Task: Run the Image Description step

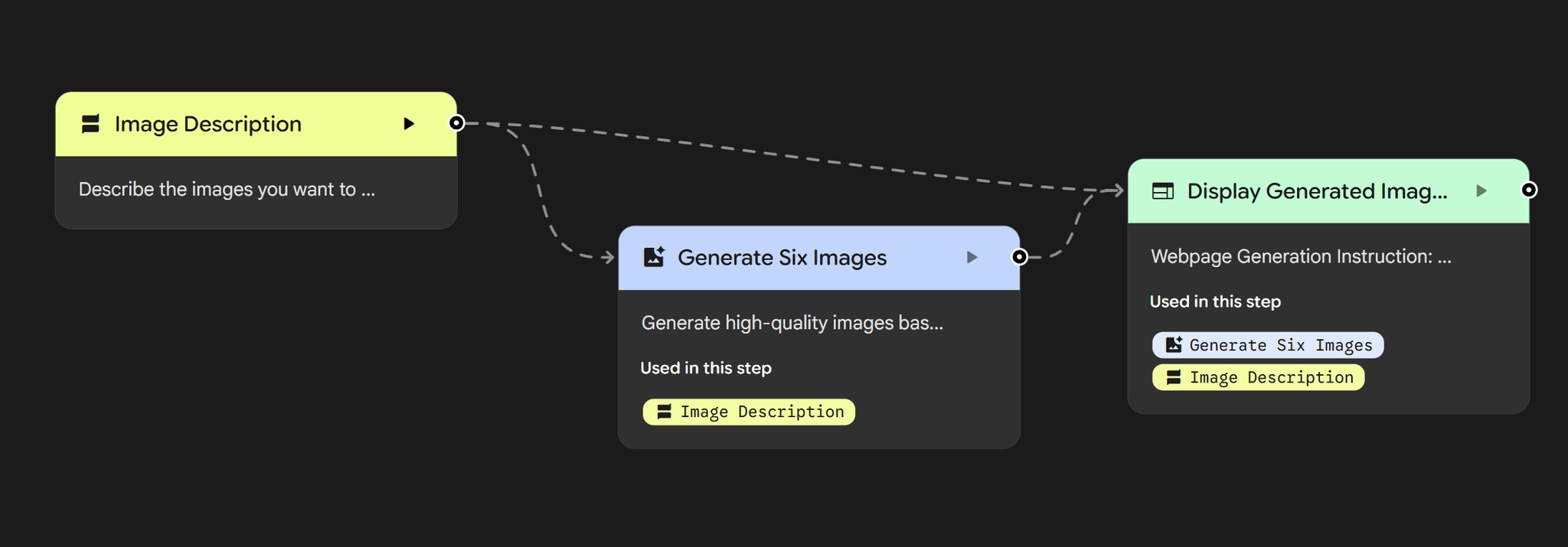Action: (409, 124)
